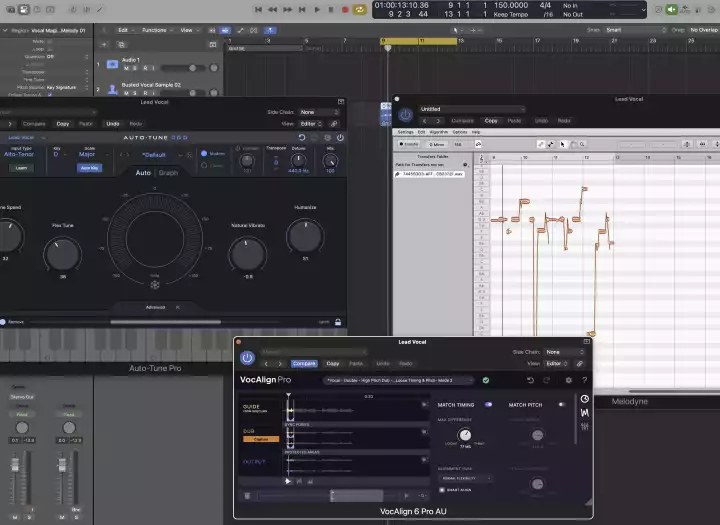Open the Settings menu in Melodyne

pyautogui.click(x=405, y=132)
